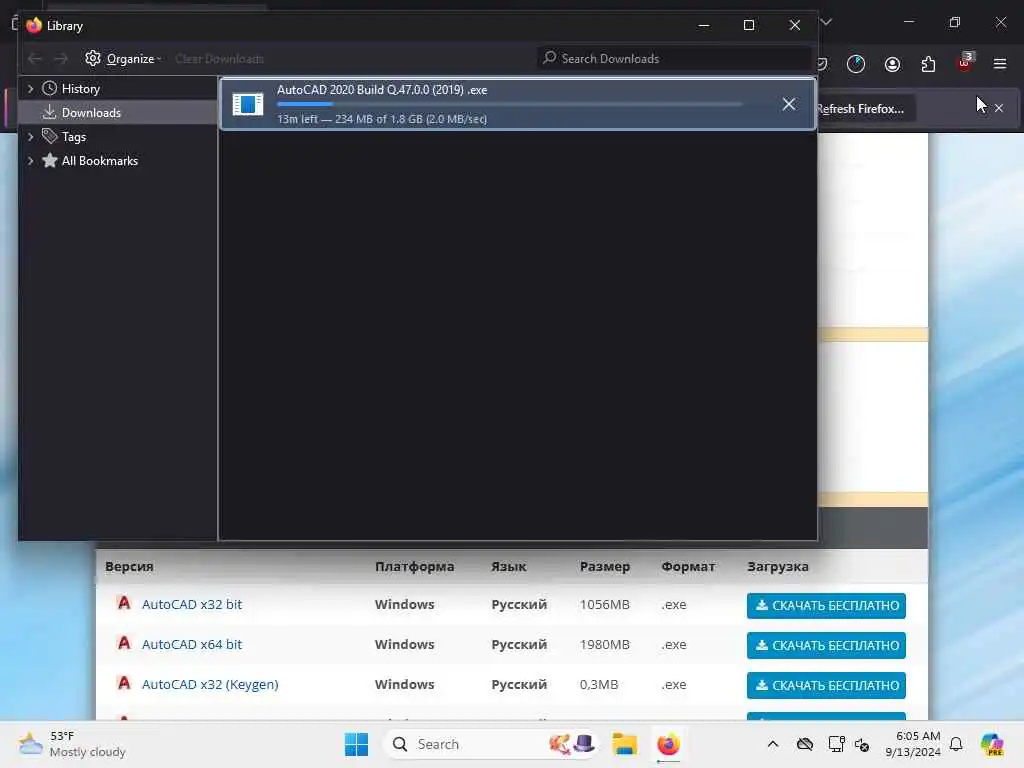Open Firefox account profile icon
This screenshot has height=768, width=1024.
coord(892,64)
